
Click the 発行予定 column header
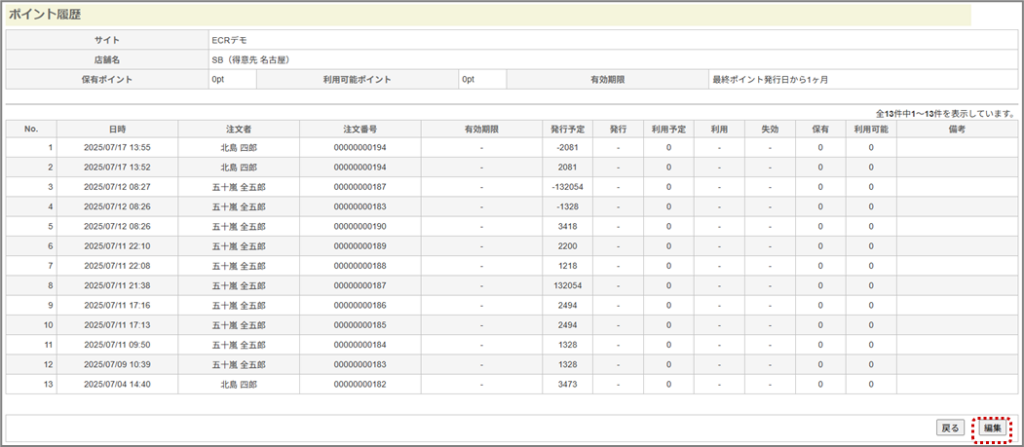pyautogui.click(x=567, y=129)
